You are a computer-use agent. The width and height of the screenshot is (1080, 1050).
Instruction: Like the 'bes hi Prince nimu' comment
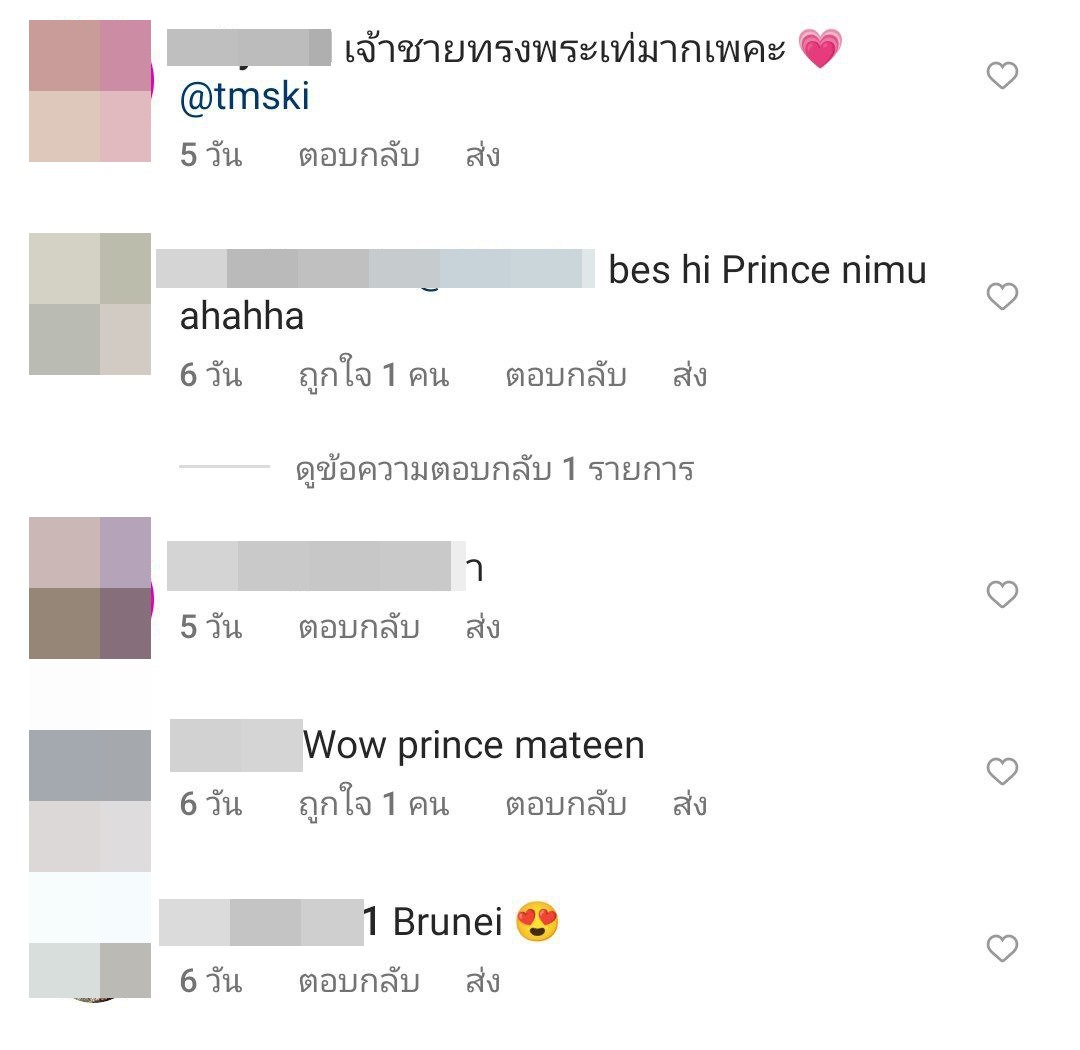(x=1001, y=296)
